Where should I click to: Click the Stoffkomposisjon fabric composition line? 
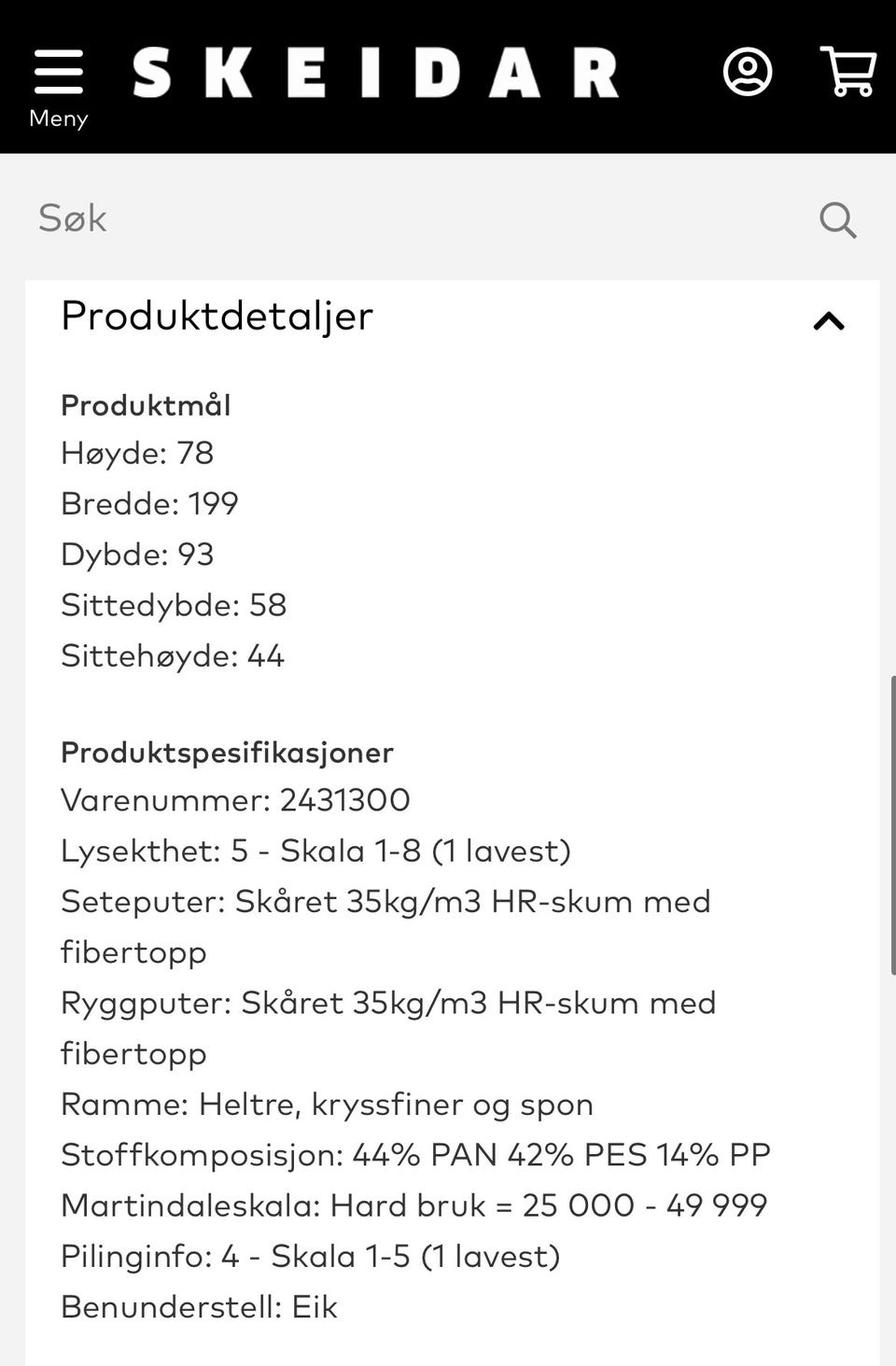415,1155
